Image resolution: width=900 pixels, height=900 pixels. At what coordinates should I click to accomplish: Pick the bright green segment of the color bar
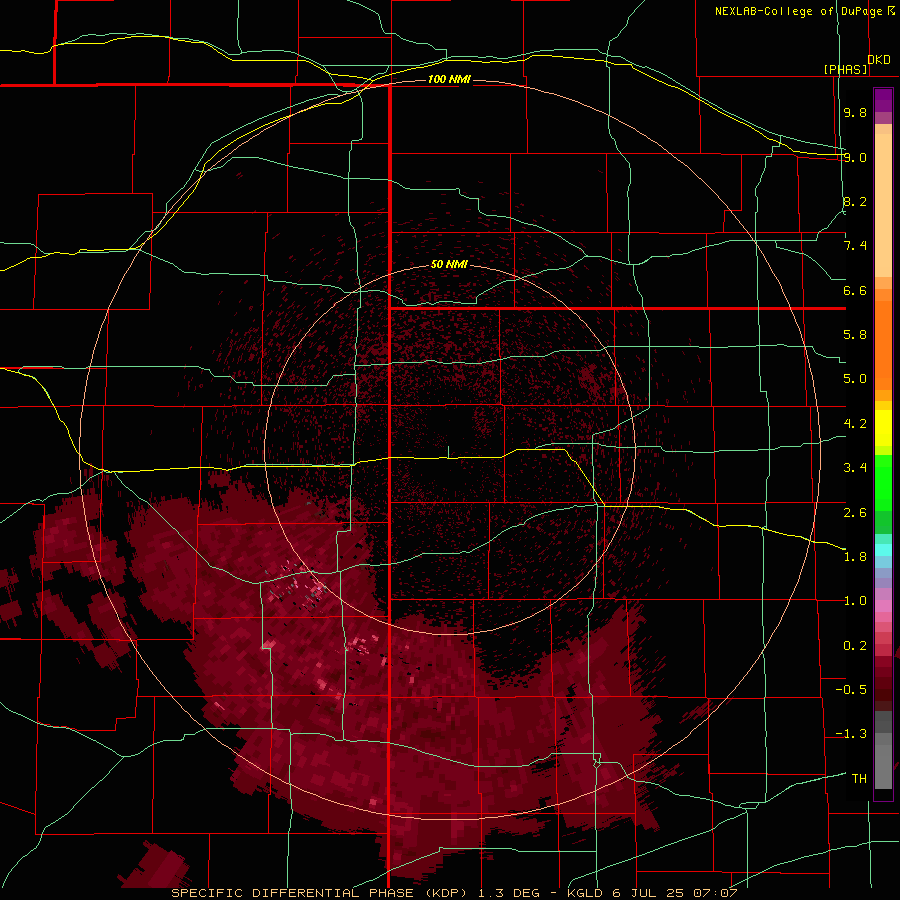coord(883,482)
